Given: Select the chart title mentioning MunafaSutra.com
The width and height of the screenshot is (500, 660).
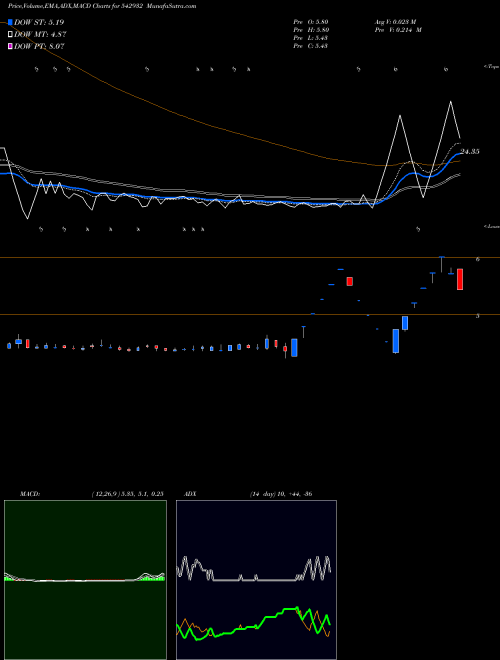Looking at the screenshot, I should point(102,6).
